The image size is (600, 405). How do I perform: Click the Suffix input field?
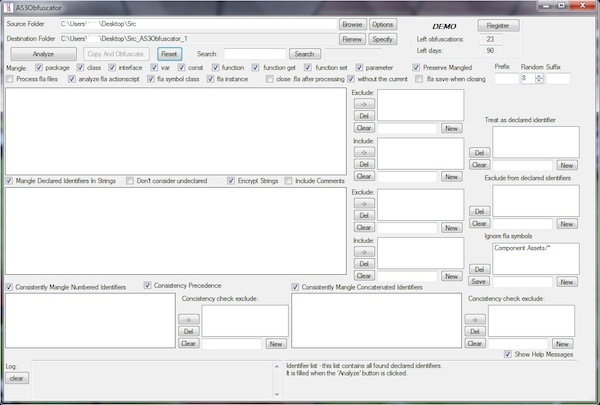(558, 78)
